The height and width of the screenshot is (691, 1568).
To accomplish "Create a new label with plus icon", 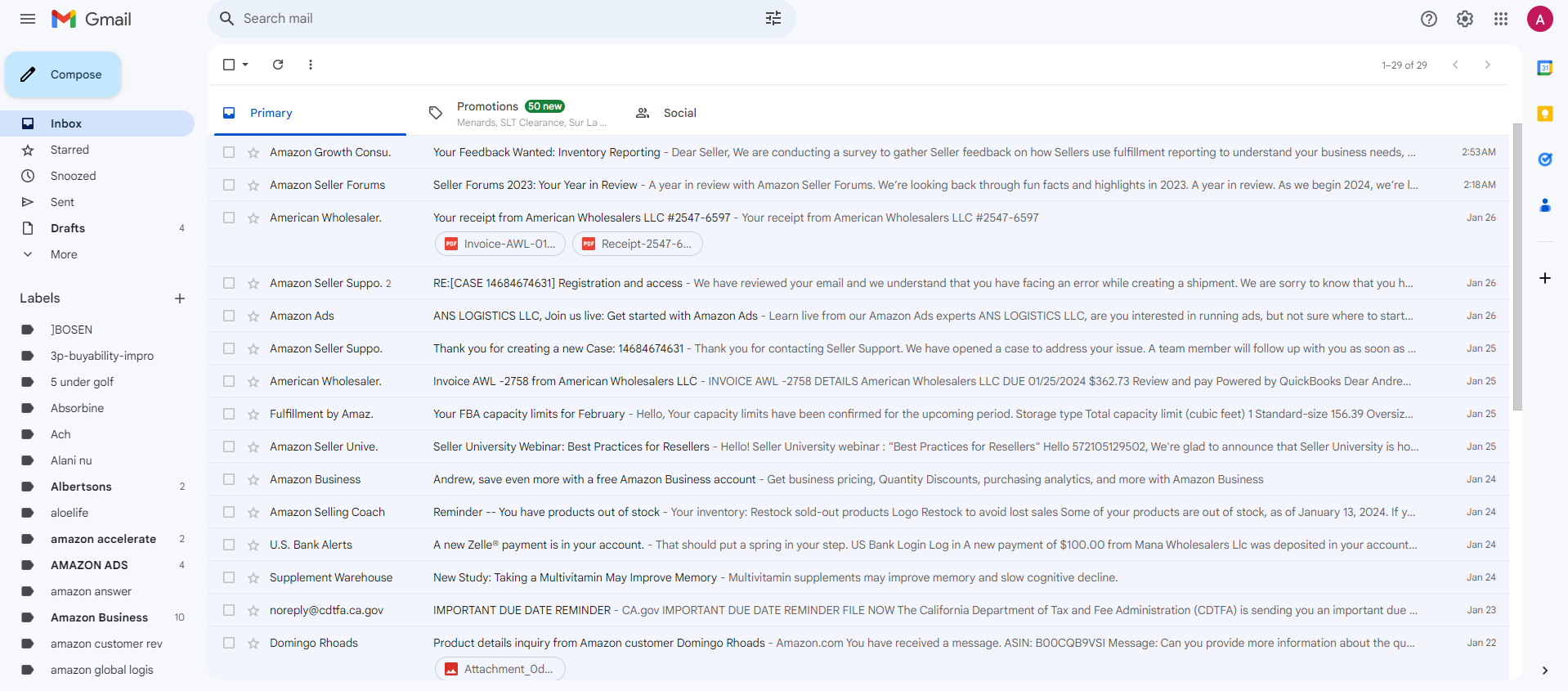I will point(180,298).
